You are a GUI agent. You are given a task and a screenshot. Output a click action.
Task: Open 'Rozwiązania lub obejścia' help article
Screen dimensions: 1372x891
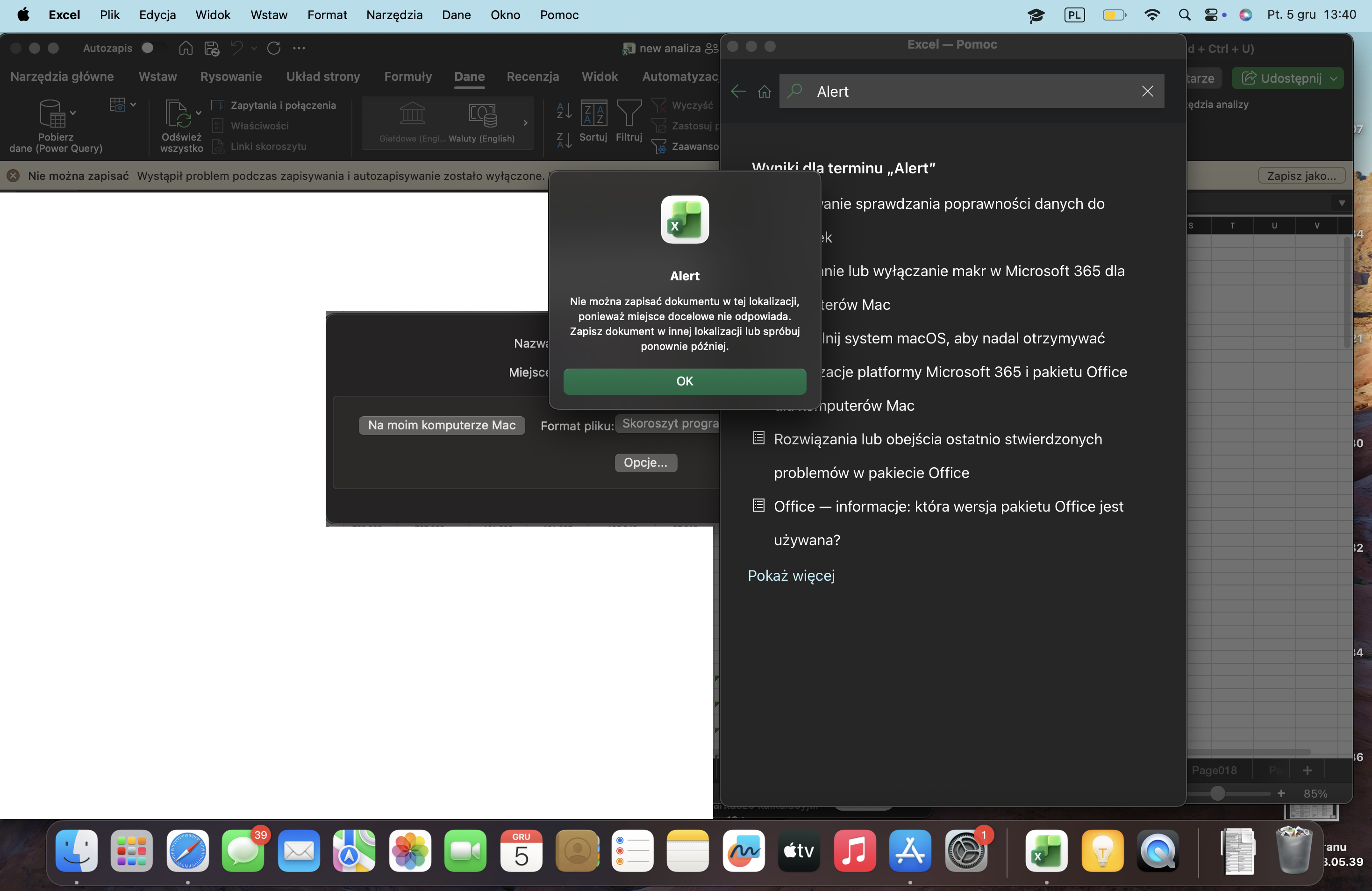click(937, 456)
